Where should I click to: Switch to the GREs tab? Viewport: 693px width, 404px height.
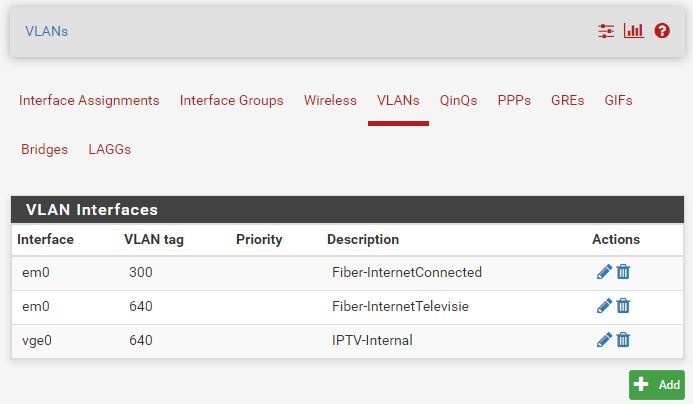point(567,100)
